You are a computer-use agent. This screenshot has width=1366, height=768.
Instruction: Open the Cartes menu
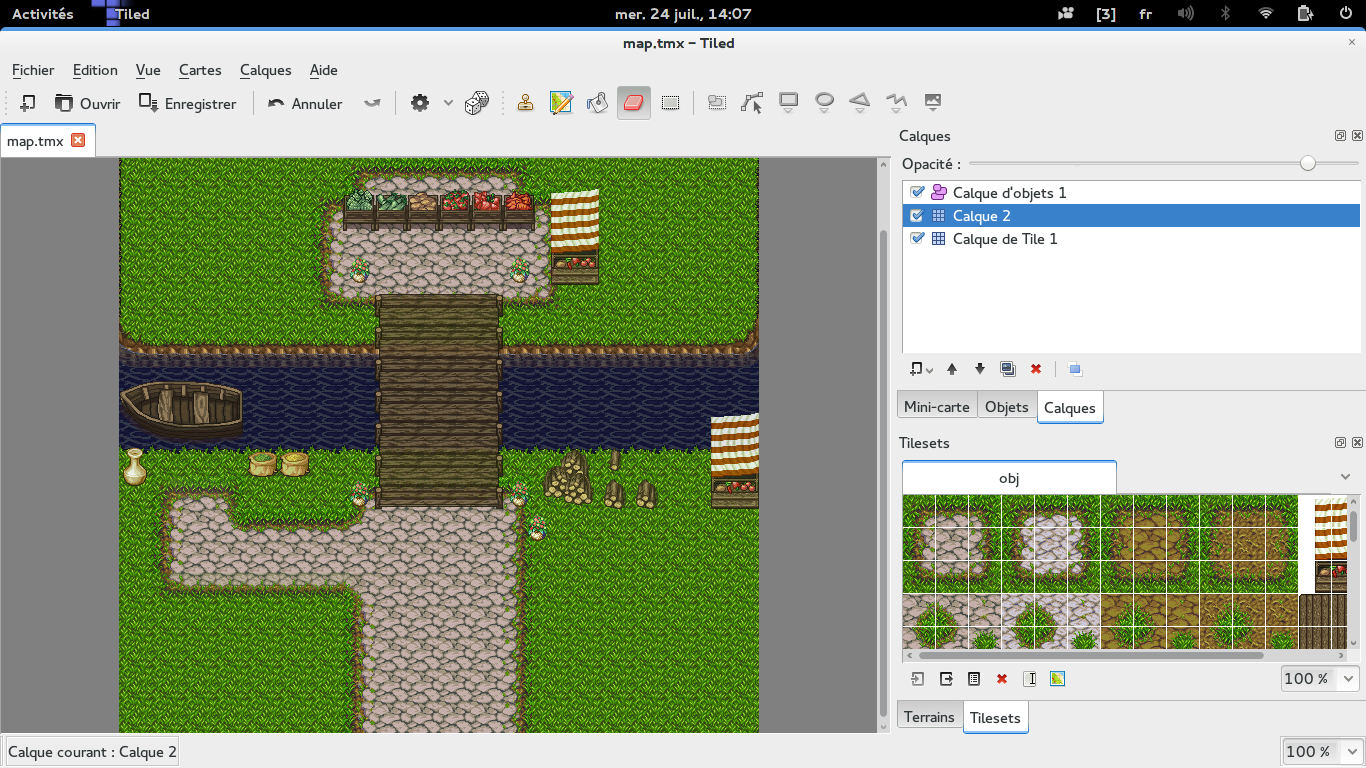(200, 70)
